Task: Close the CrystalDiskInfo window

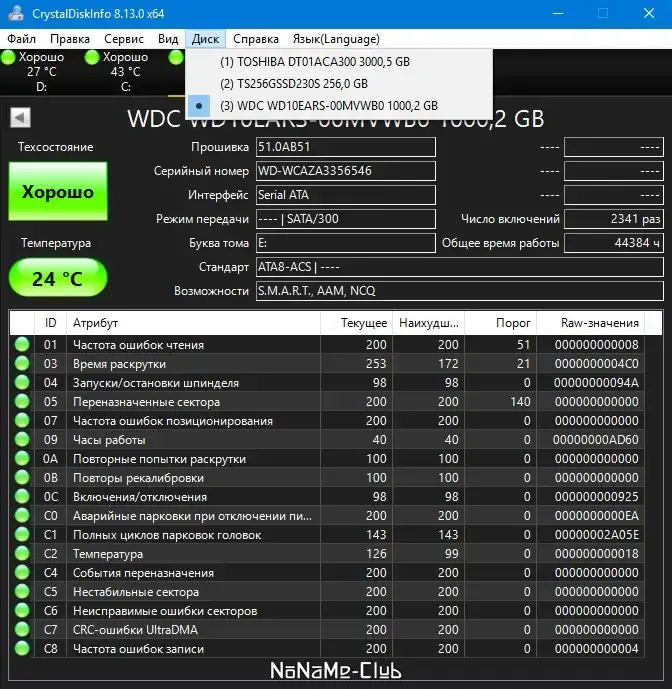Action: [649, 14]
